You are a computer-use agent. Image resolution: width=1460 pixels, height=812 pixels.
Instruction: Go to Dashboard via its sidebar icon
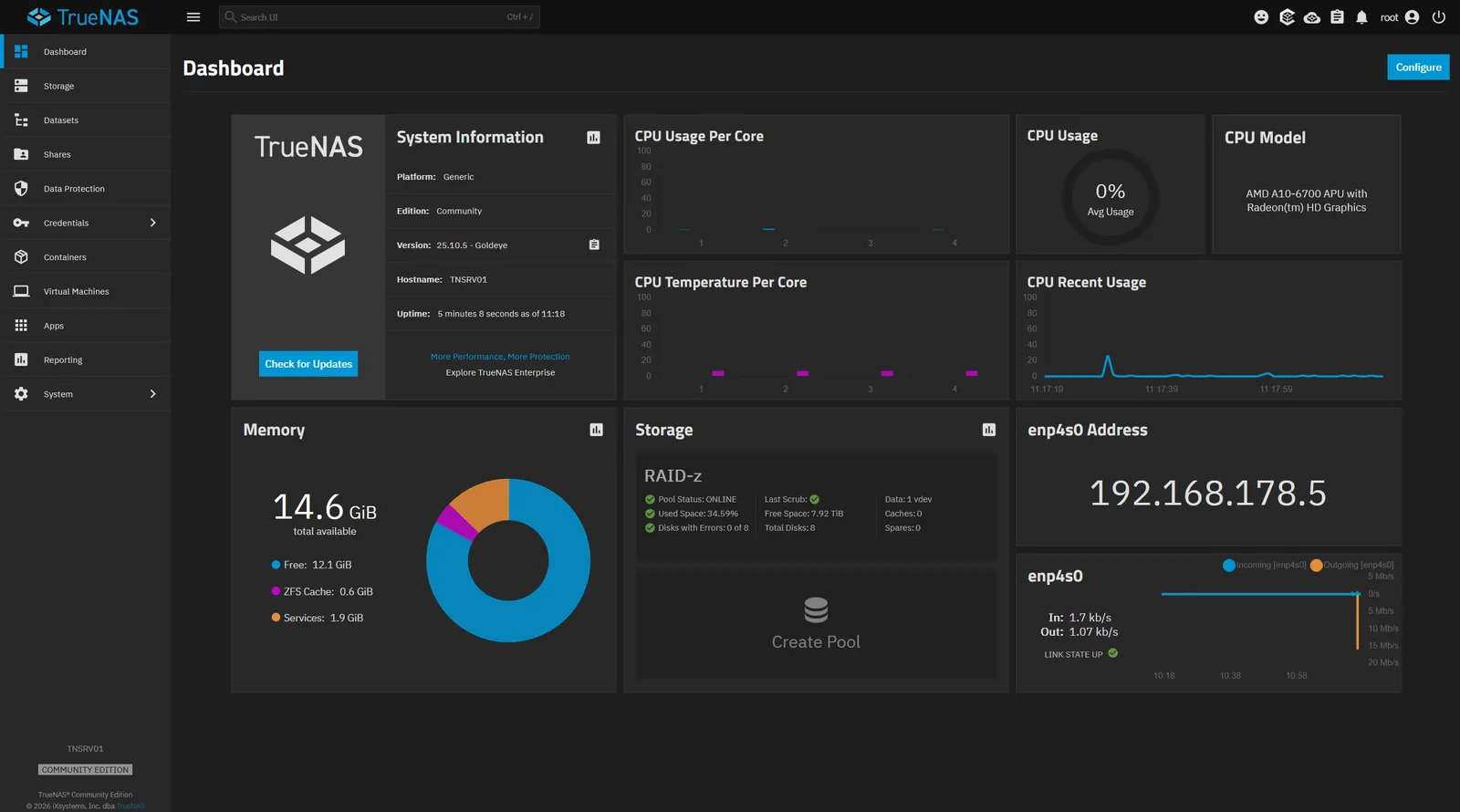(21, 52)
